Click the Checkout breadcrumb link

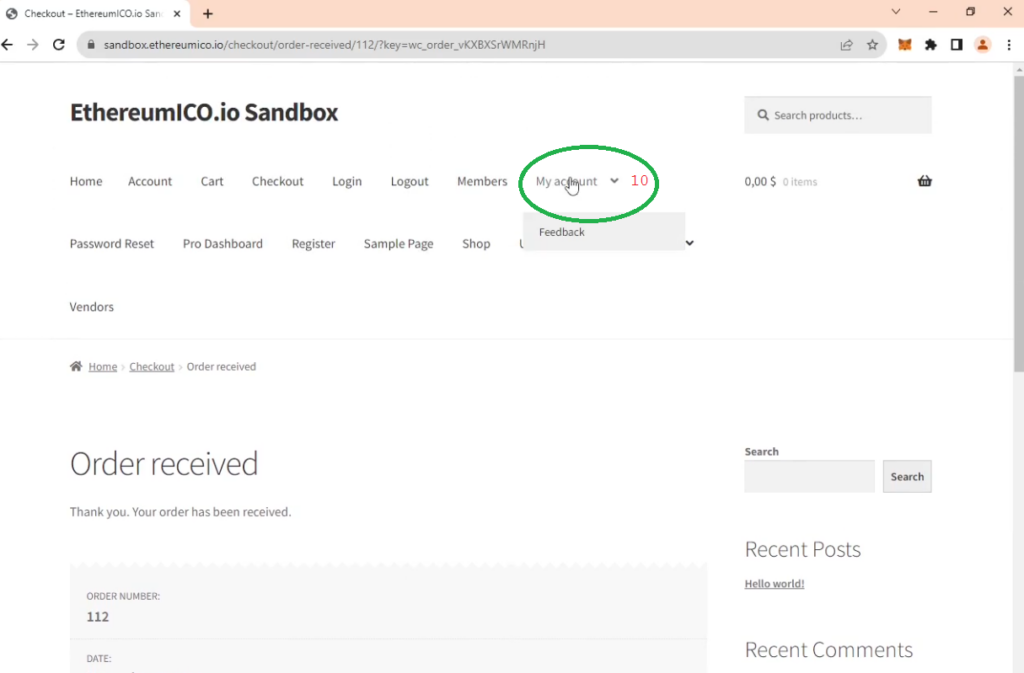coord(152,367)
